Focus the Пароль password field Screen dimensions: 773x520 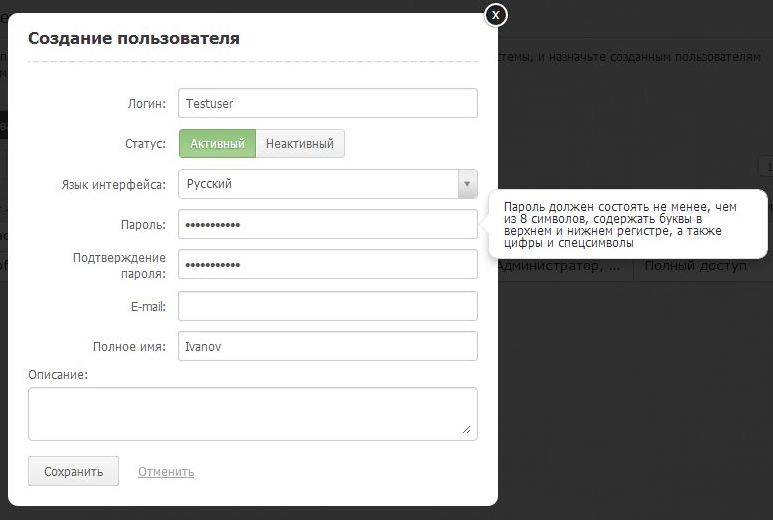tap(327, 224)
